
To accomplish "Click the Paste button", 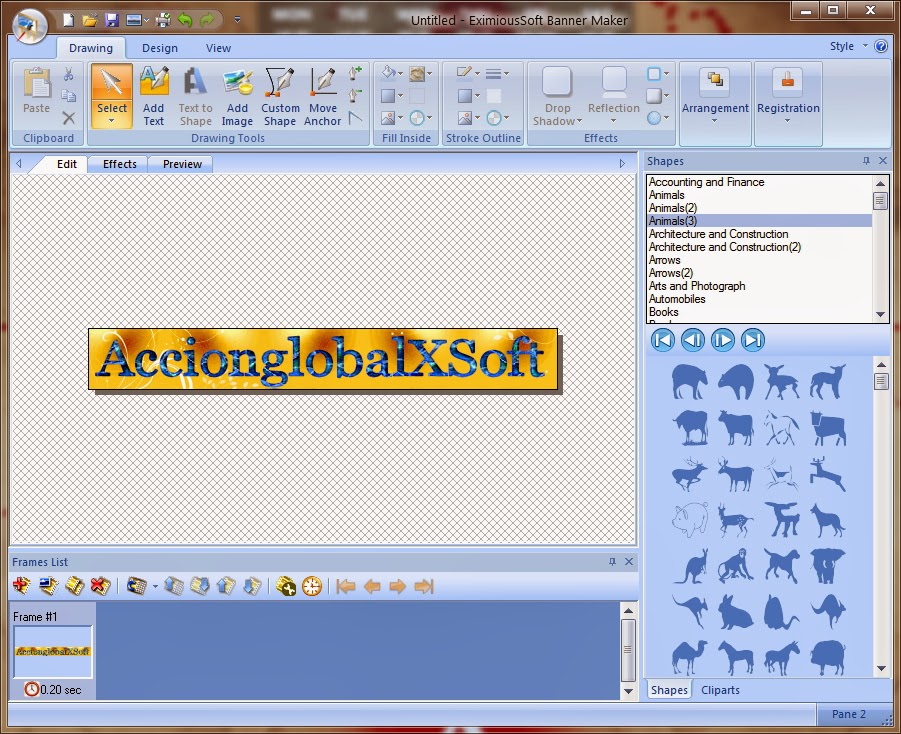I will [37, 91].
